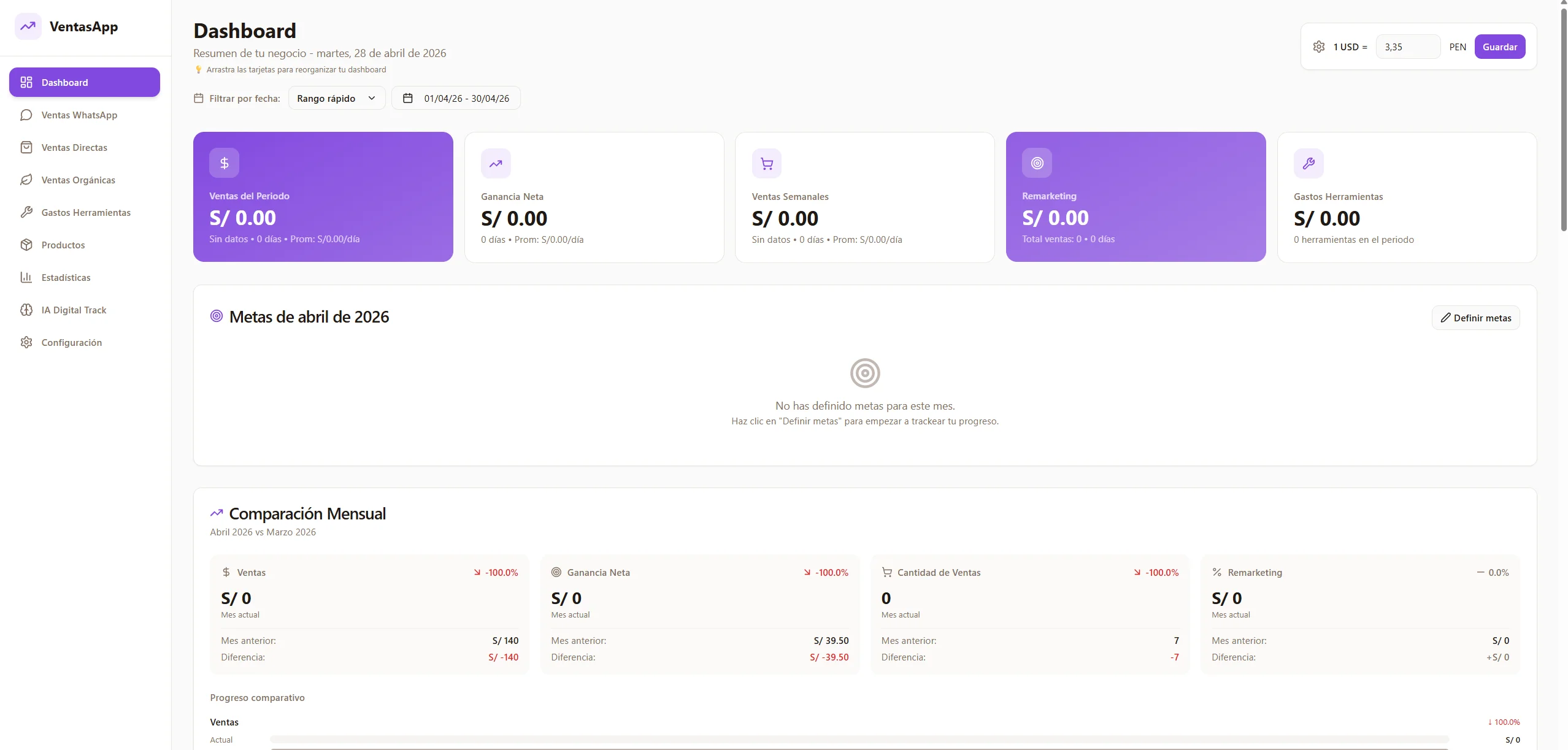This screenshot has height=750, width=1568.
Task: Click the large empty-state target icon
Action: click(865, 373)
